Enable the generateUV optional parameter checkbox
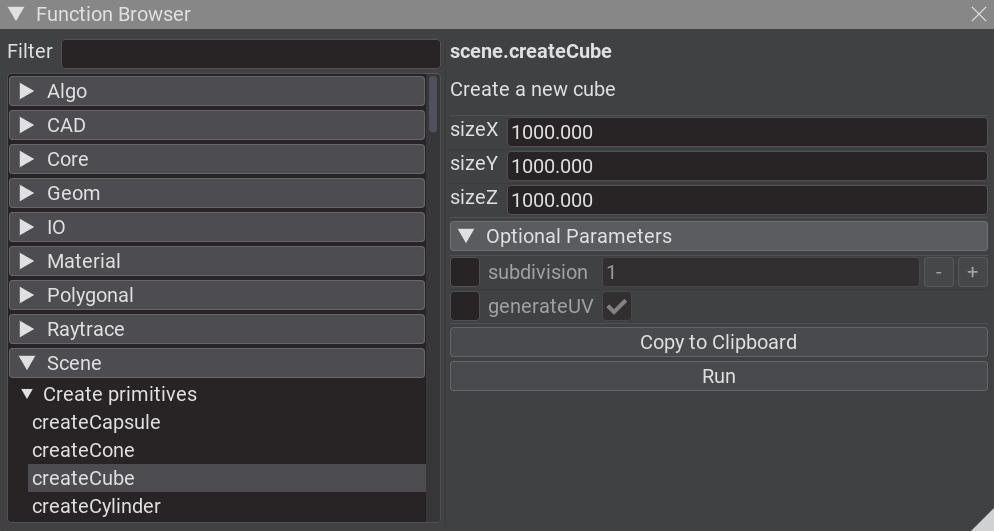This screenshot has height=531, width=994. coord(465,306)
